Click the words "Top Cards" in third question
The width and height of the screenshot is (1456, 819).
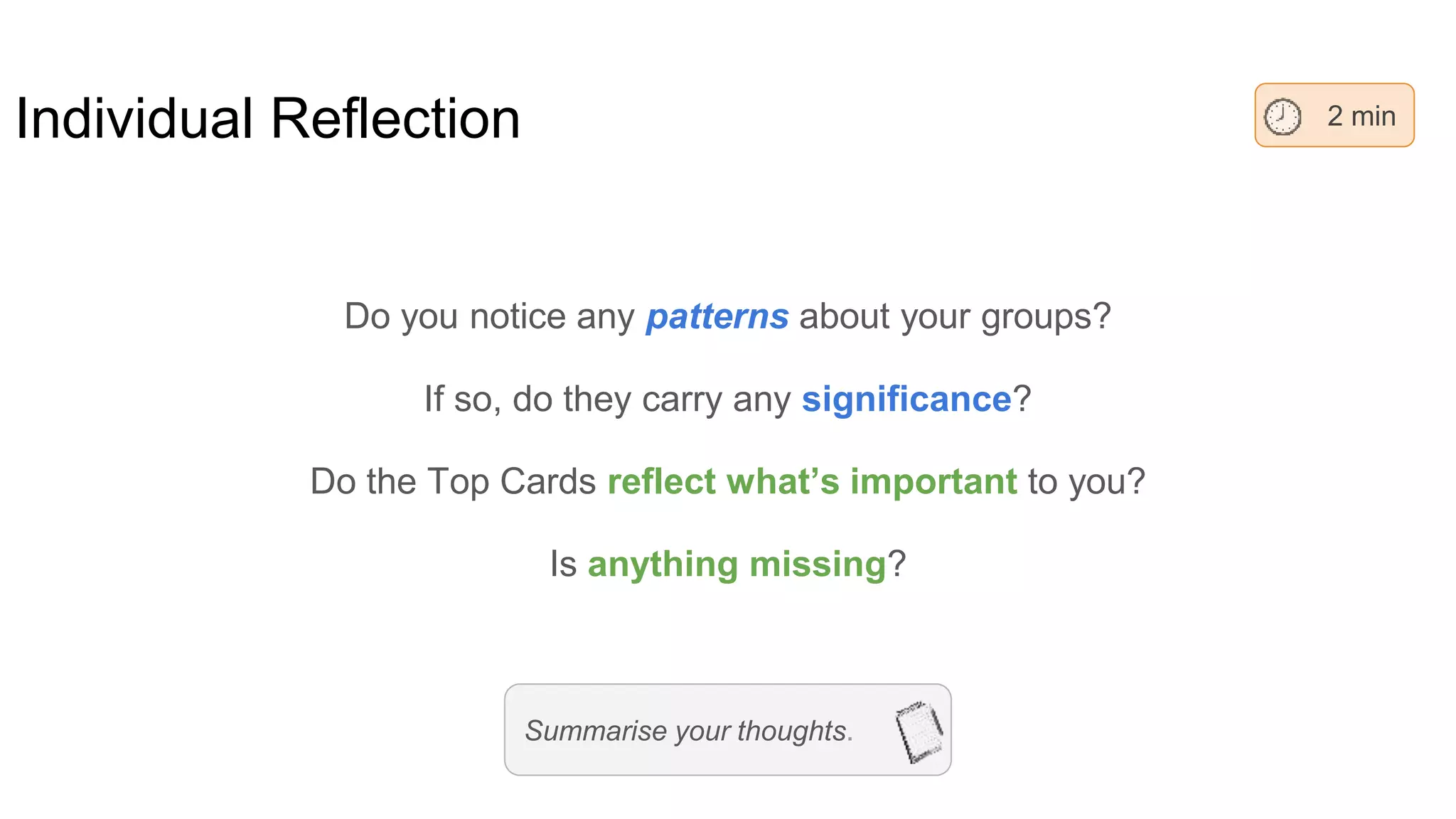pyautogui.click(x=511, y=482)
